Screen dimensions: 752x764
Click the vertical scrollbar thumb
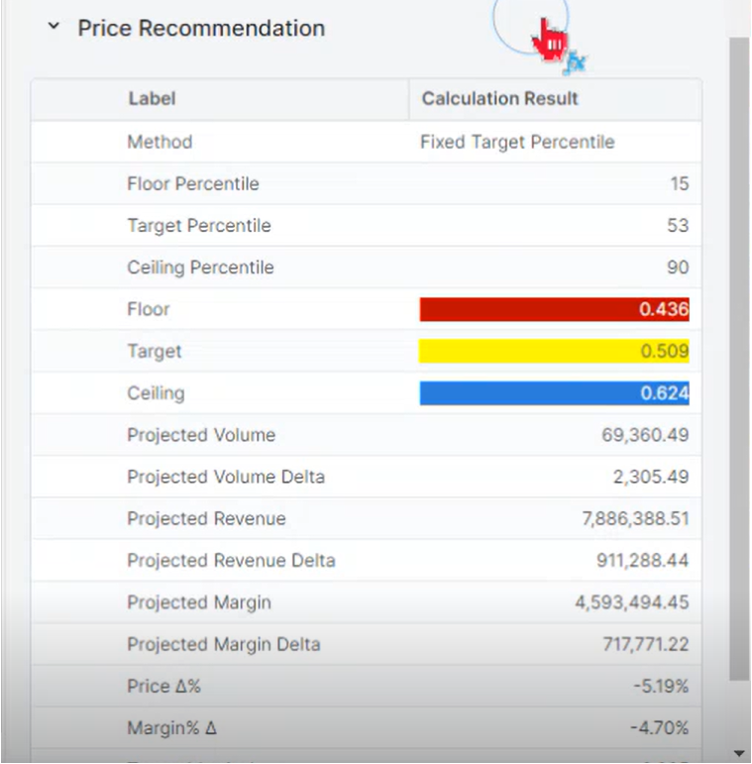point(738,360)
